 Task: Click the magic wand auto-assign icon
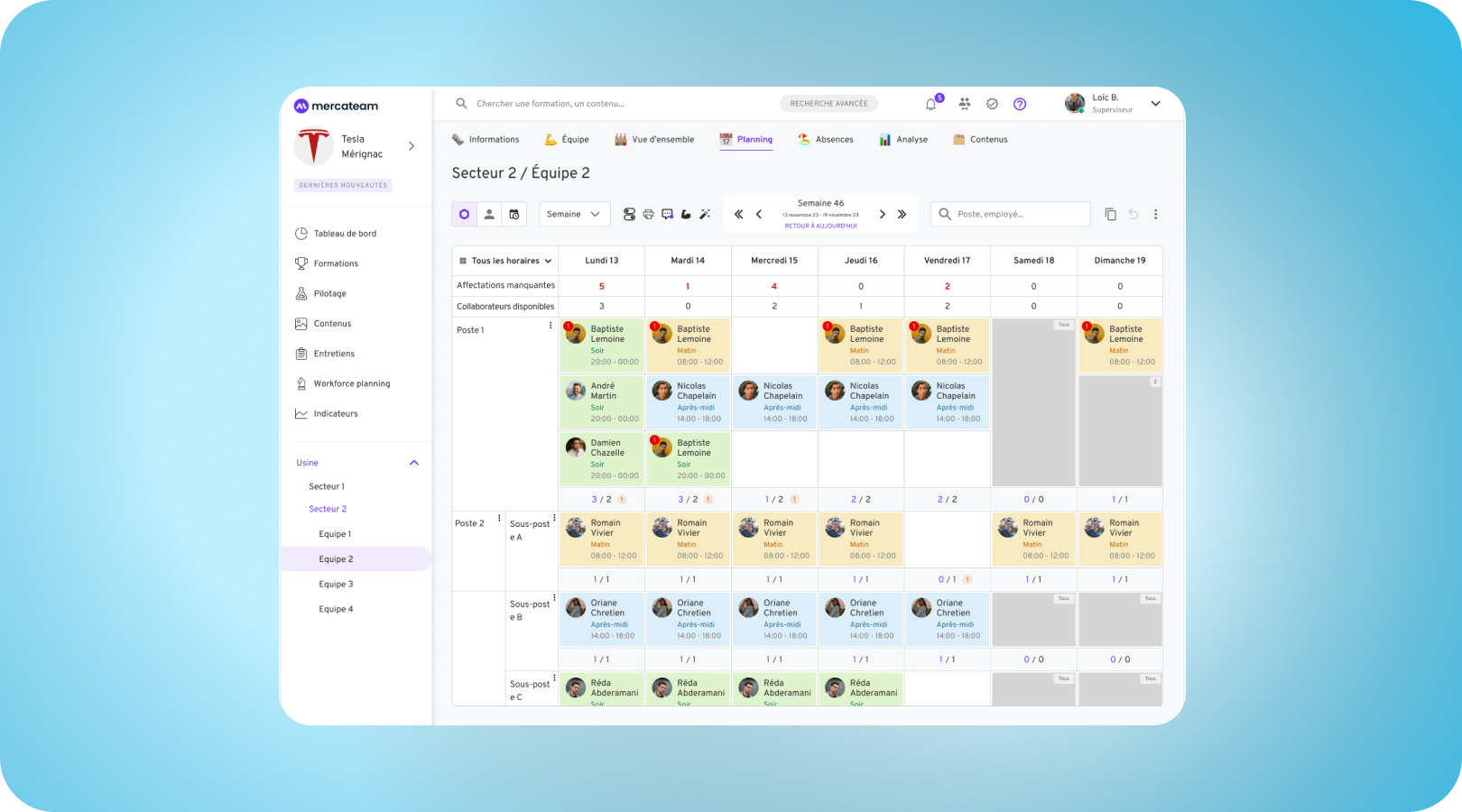point(705,215)
